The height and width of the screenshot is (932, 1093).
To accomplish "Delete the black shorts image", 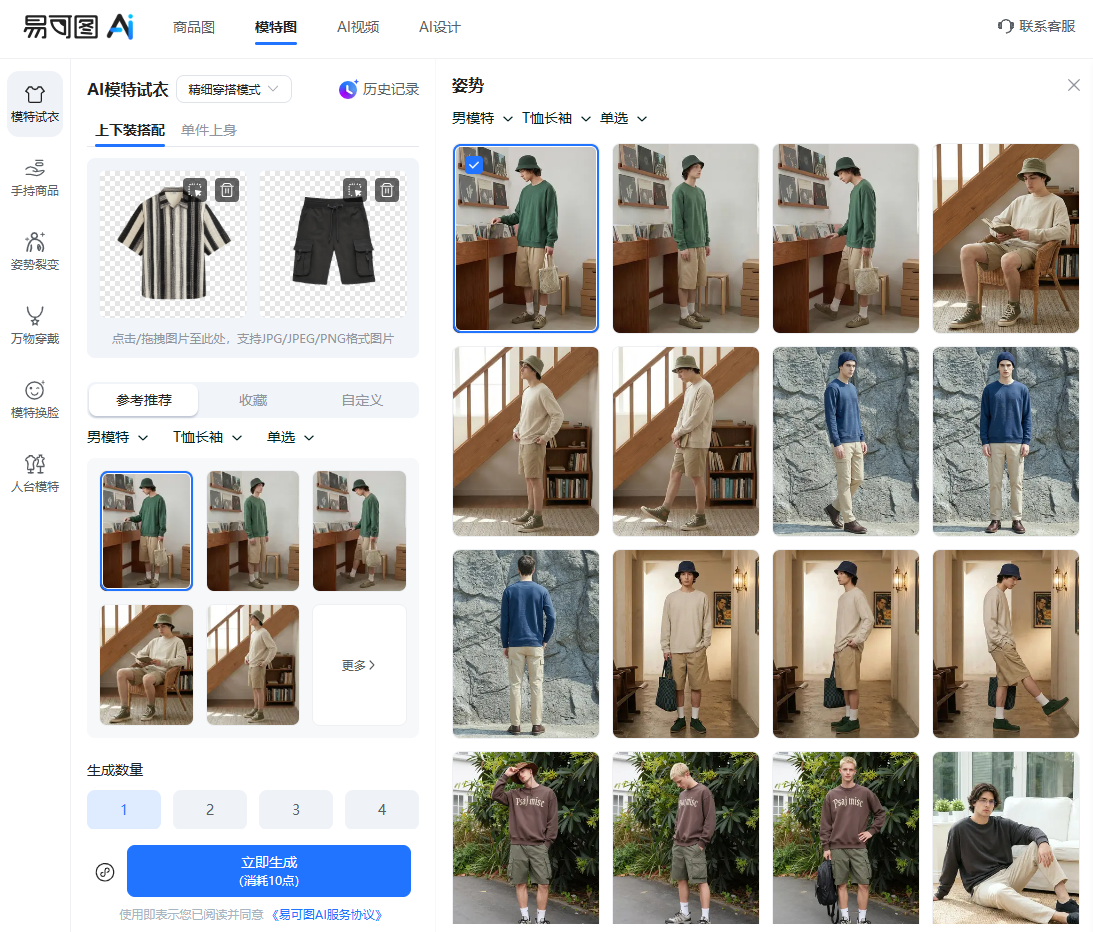I will tap(387, 190).
